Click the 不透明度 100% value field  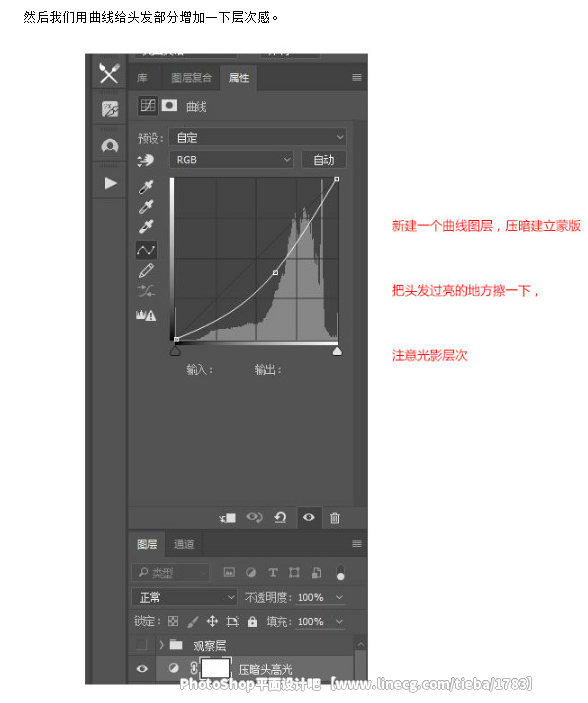point(310,597)
